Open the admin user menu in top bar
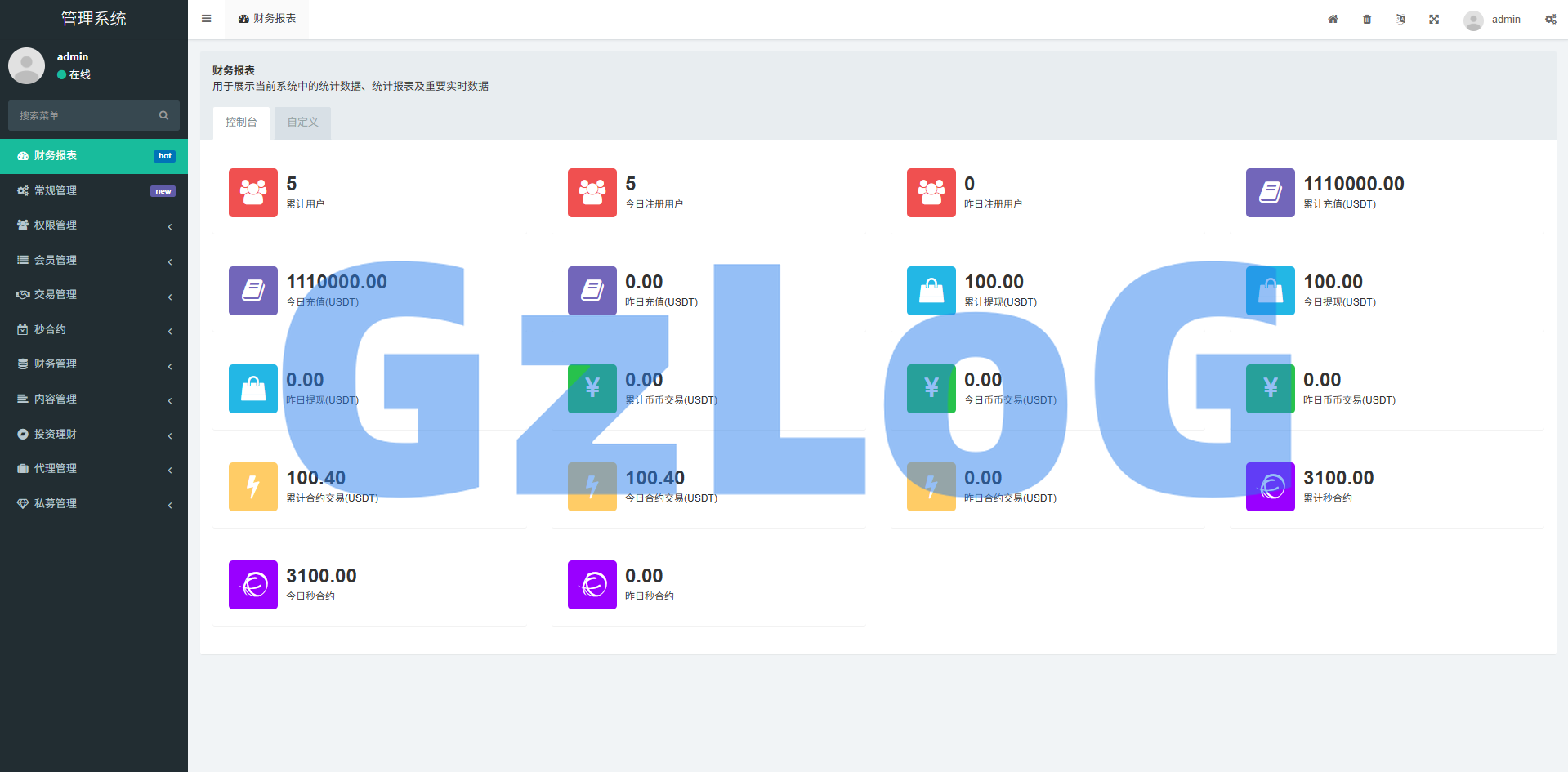The image size is (1568, 772). [x=1493, y=20]
